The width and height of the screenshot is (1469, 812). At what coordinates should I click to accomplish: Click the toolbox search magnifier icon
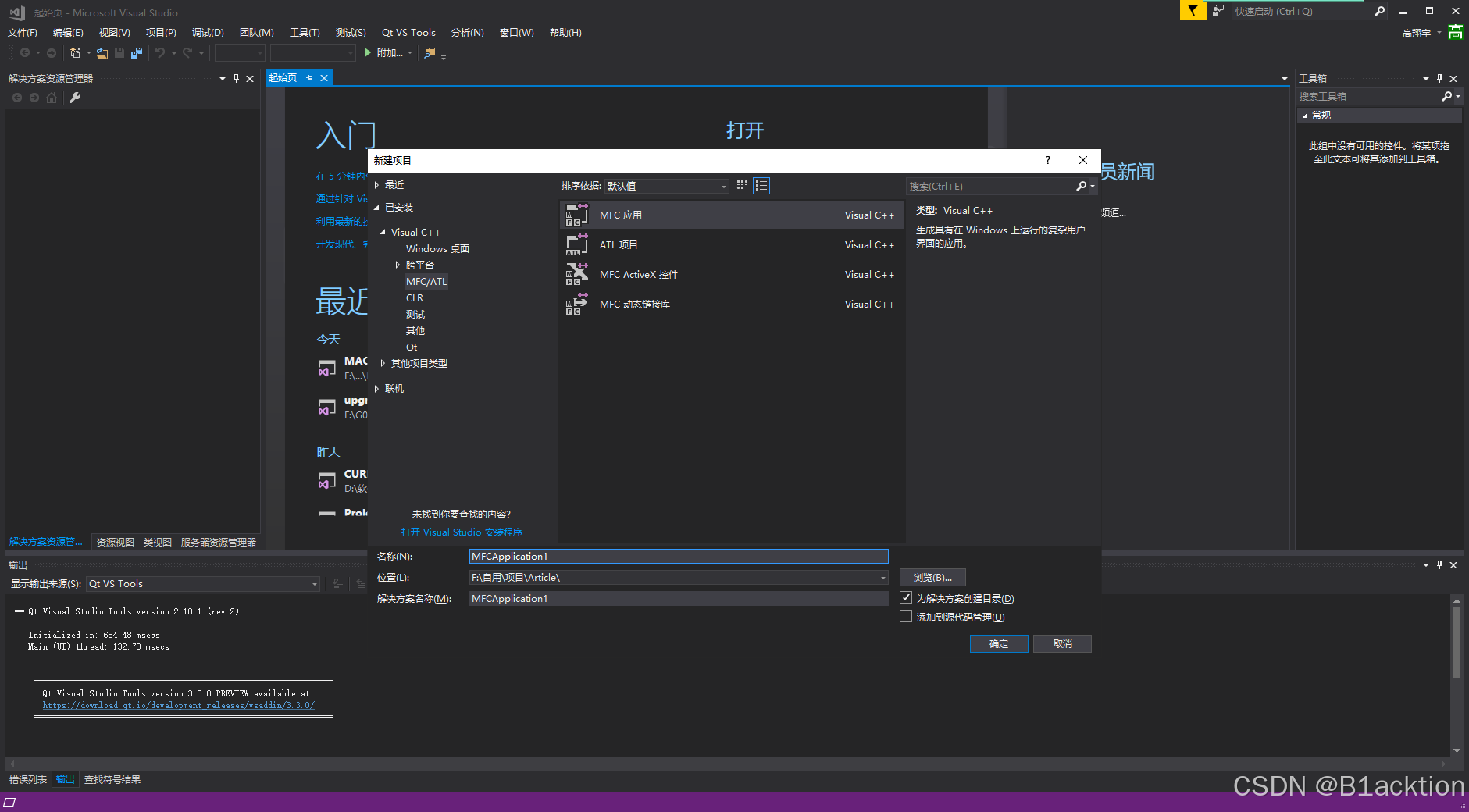1446,96
